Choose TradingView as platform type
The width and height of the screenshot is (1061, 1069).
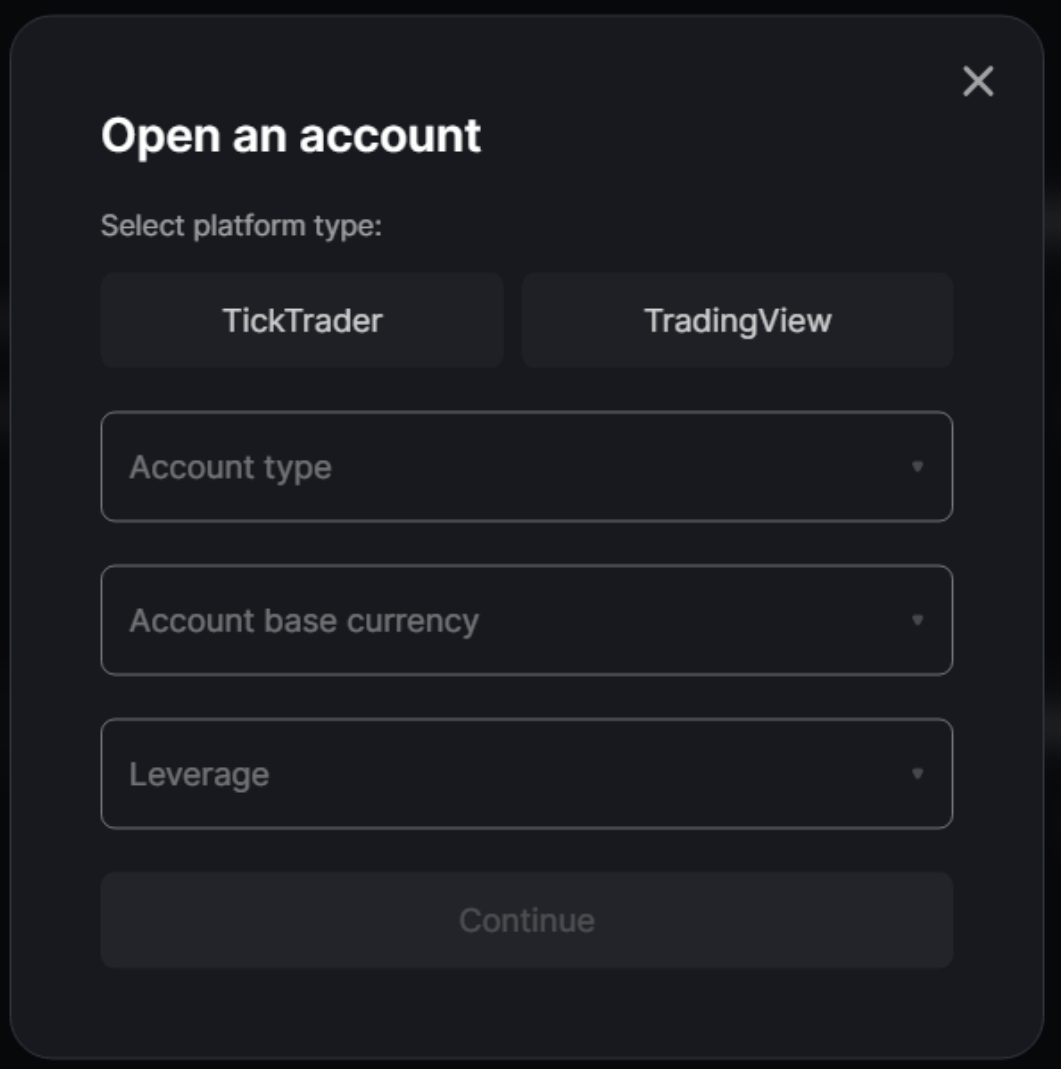coord(737,320)
